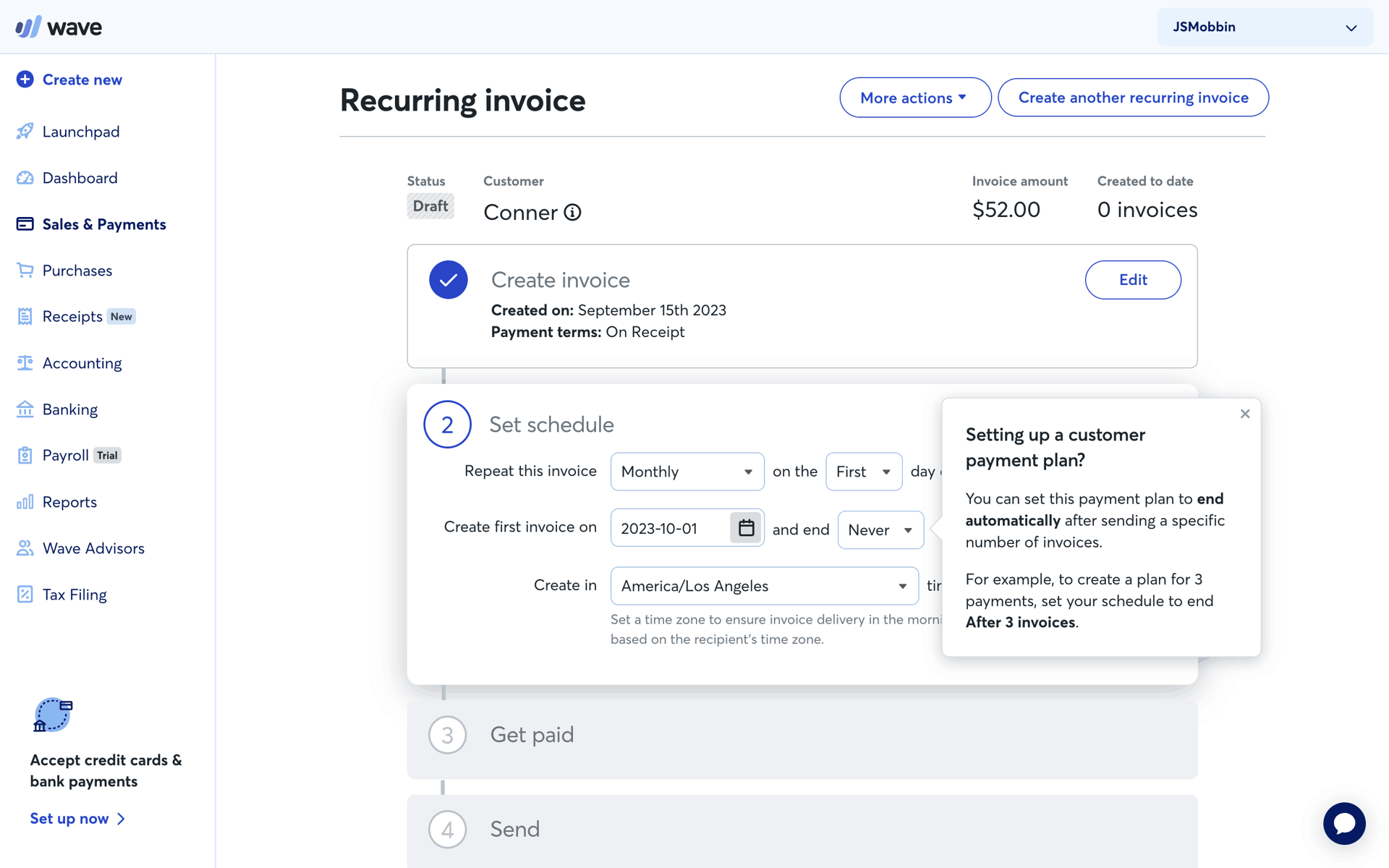Click the Get paid step 3 section
The width and height of the screenshot is (1389, 868).
pyautogui.click(x=802, y=739)
